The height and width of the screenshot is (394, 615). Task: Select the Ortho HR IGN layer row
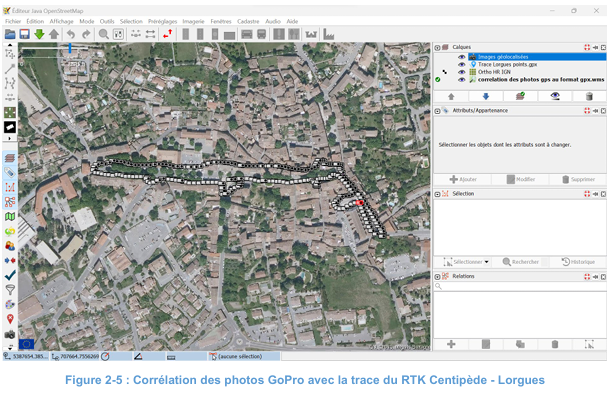coord(537,72)
